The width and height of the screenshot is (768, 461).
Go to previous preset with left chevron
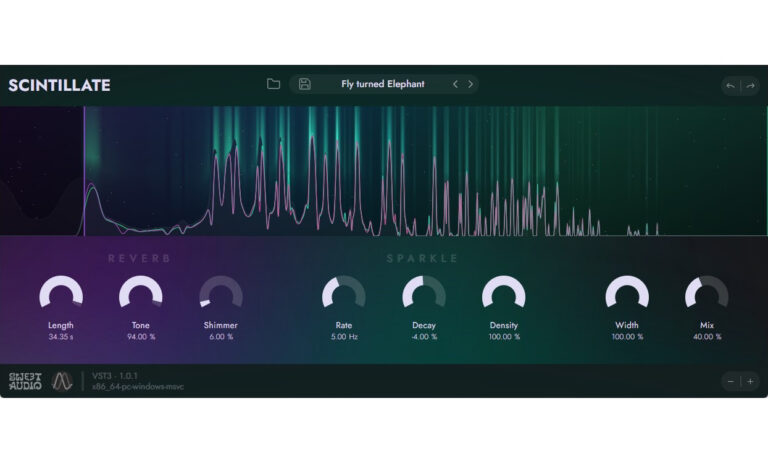point(455,84)
